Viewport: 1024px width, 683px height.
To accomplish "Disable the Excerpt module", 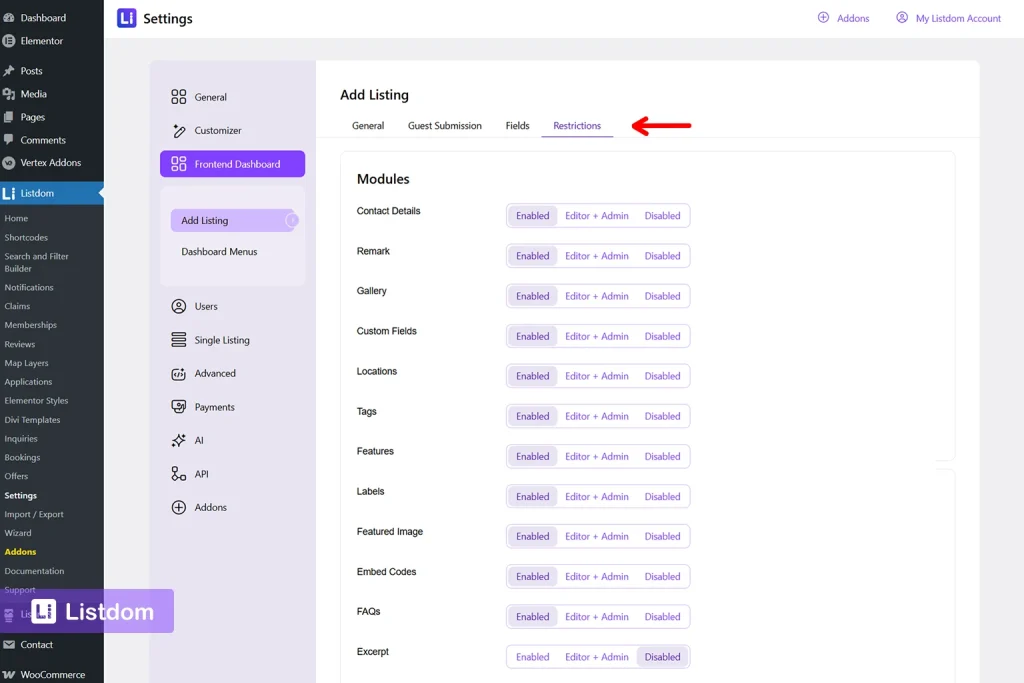I will click(x=663, y=656).
